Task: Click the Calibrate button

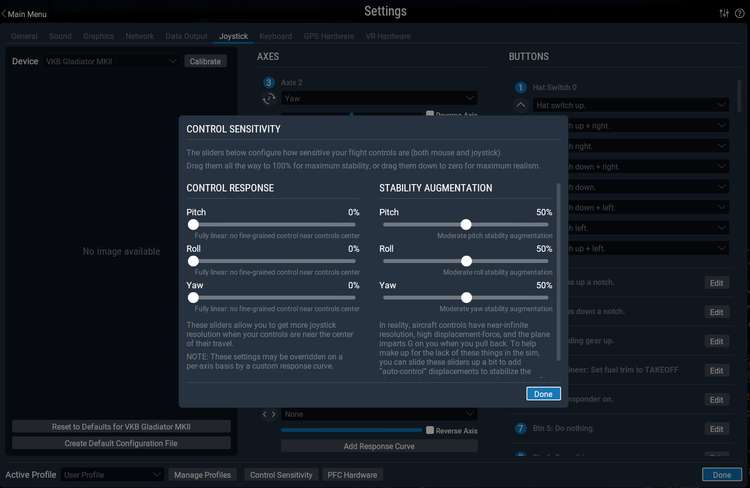Action: coord(205,61)
